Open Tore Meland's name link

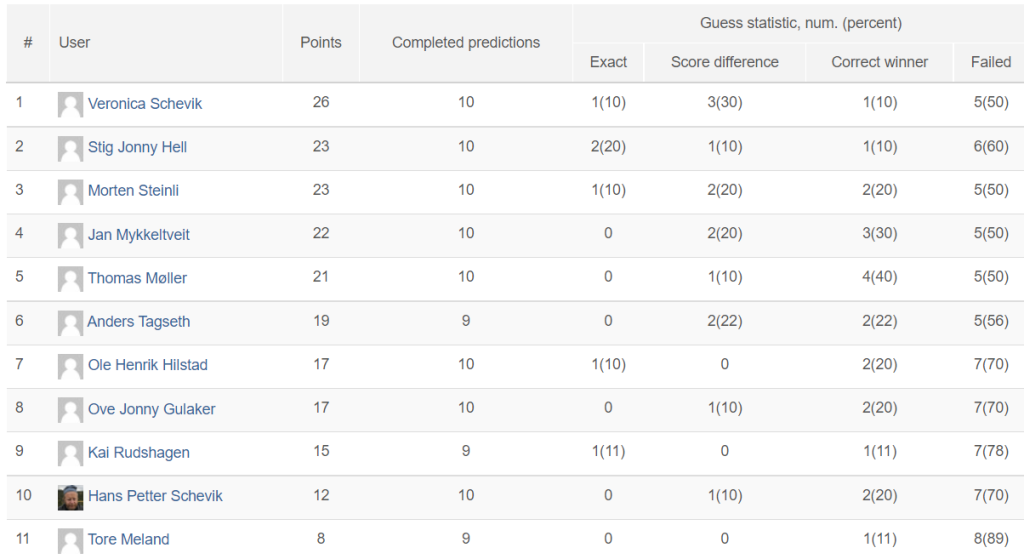[x=129, y=539]
